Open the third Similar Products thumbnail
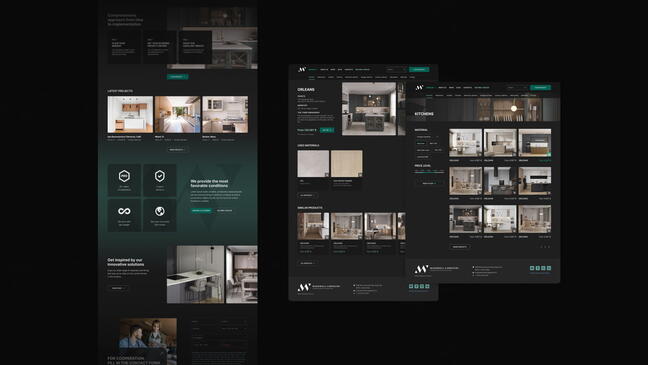 point(380,226)
